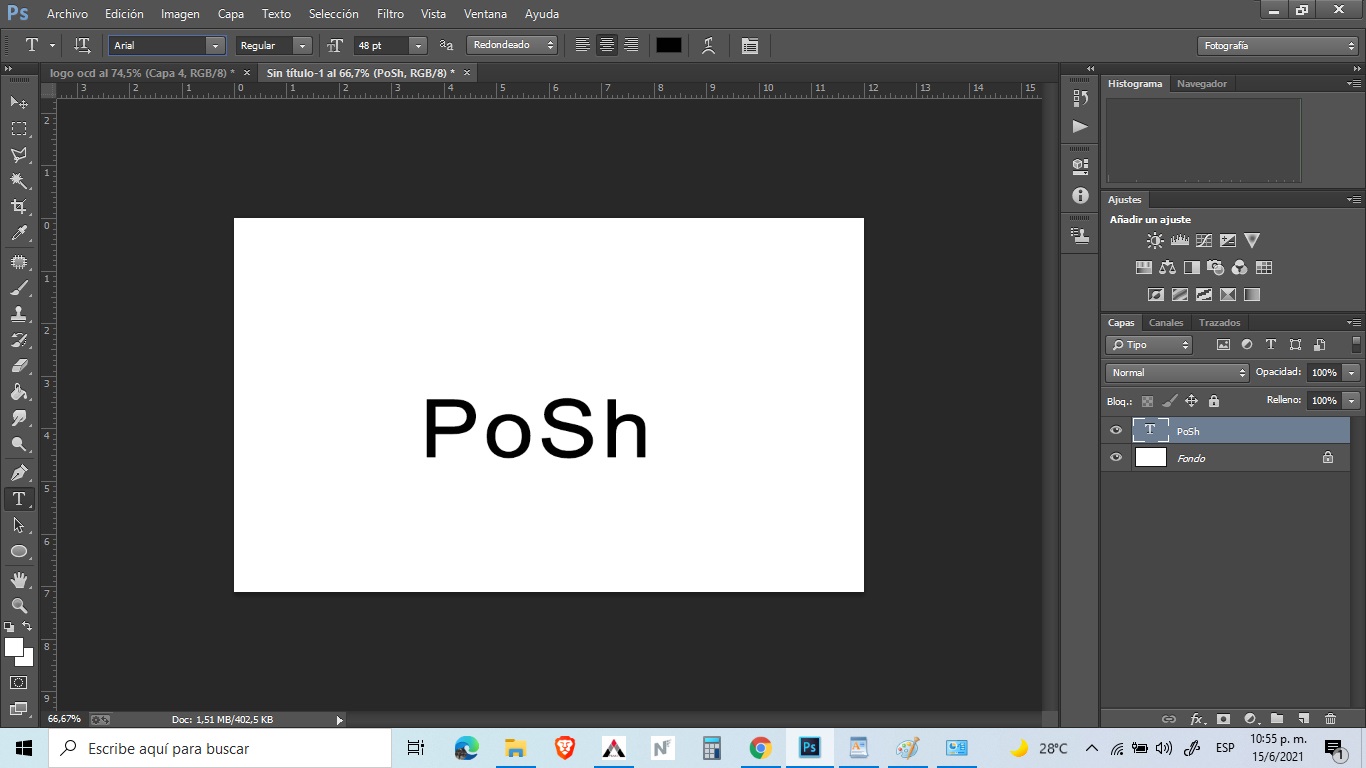This screenshot has width=1366, height=768.
Task: Toggle filter for type layers
Action: [x=1271, y=344]
